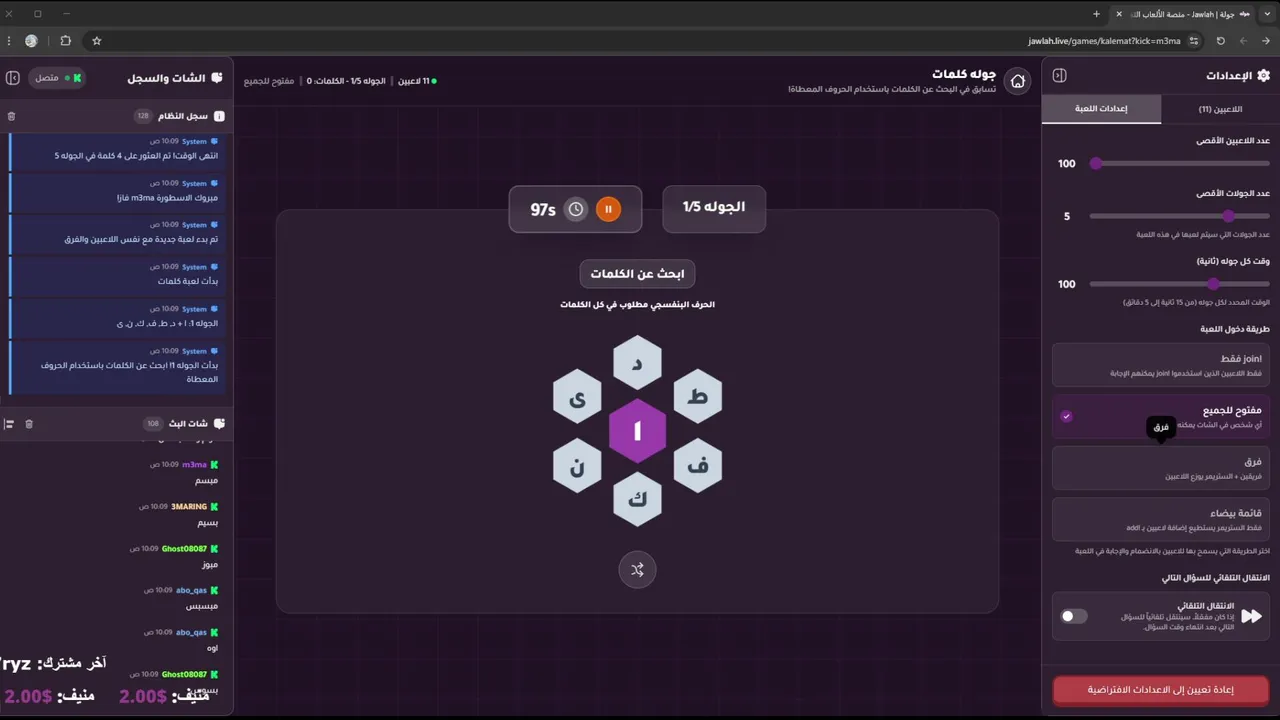Select the مفتوح للجميع entry mode

click(1161, 416)
